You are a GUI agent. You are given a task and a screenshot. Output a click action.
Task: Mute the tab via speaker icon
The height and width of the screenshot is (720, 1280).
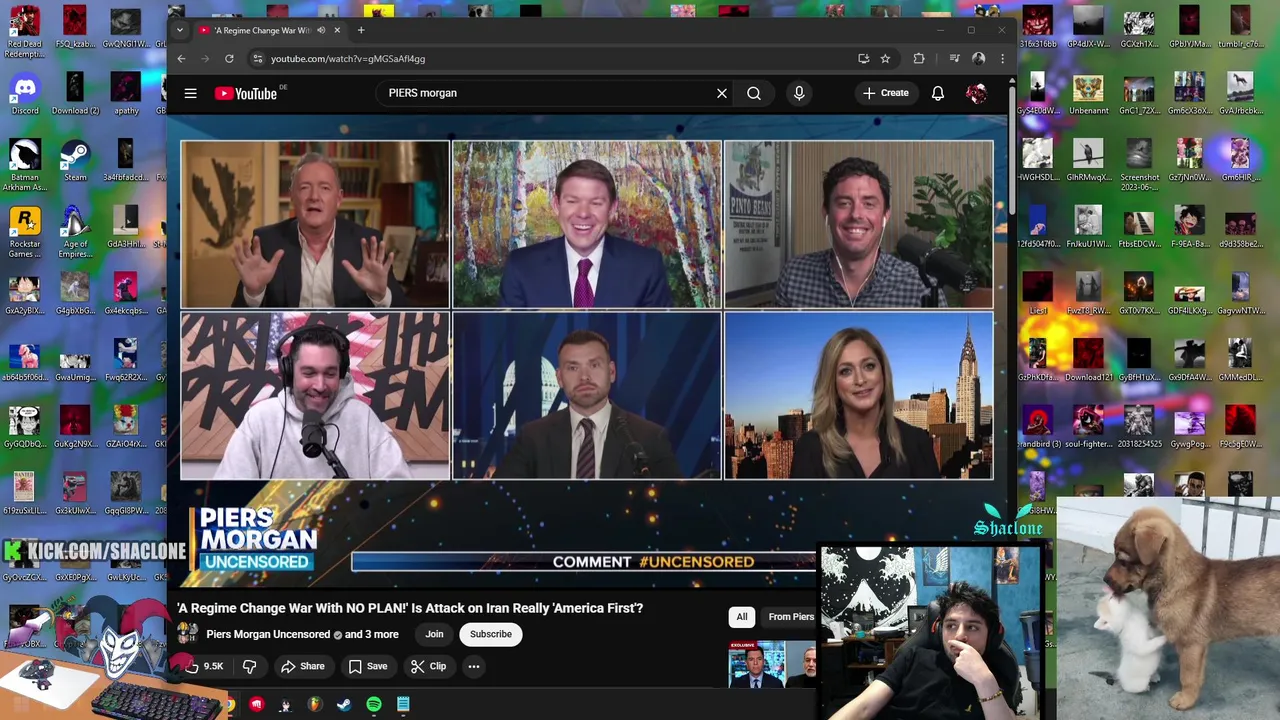[x=321, y=30]
